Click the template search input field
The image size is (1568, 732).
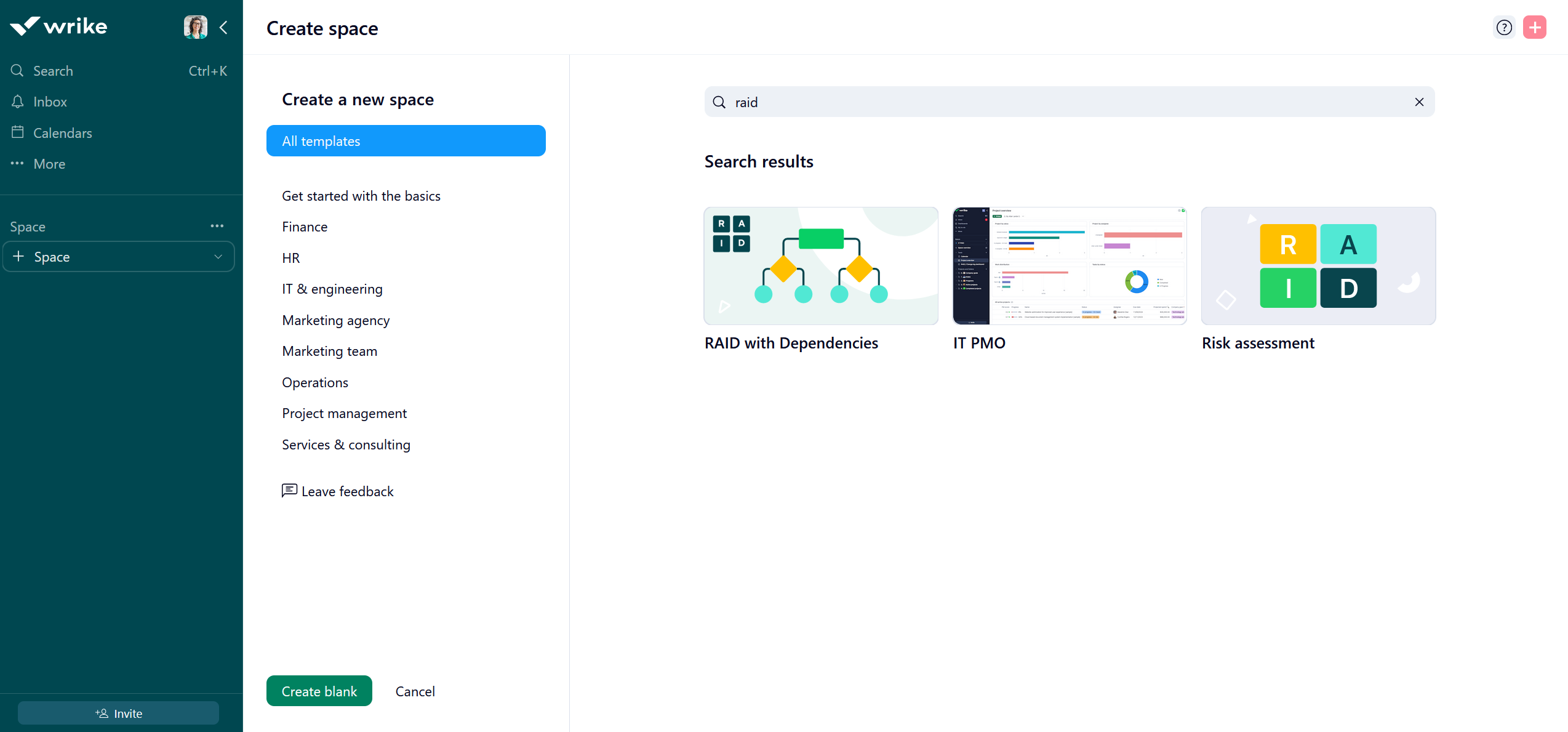(1068, 102)
